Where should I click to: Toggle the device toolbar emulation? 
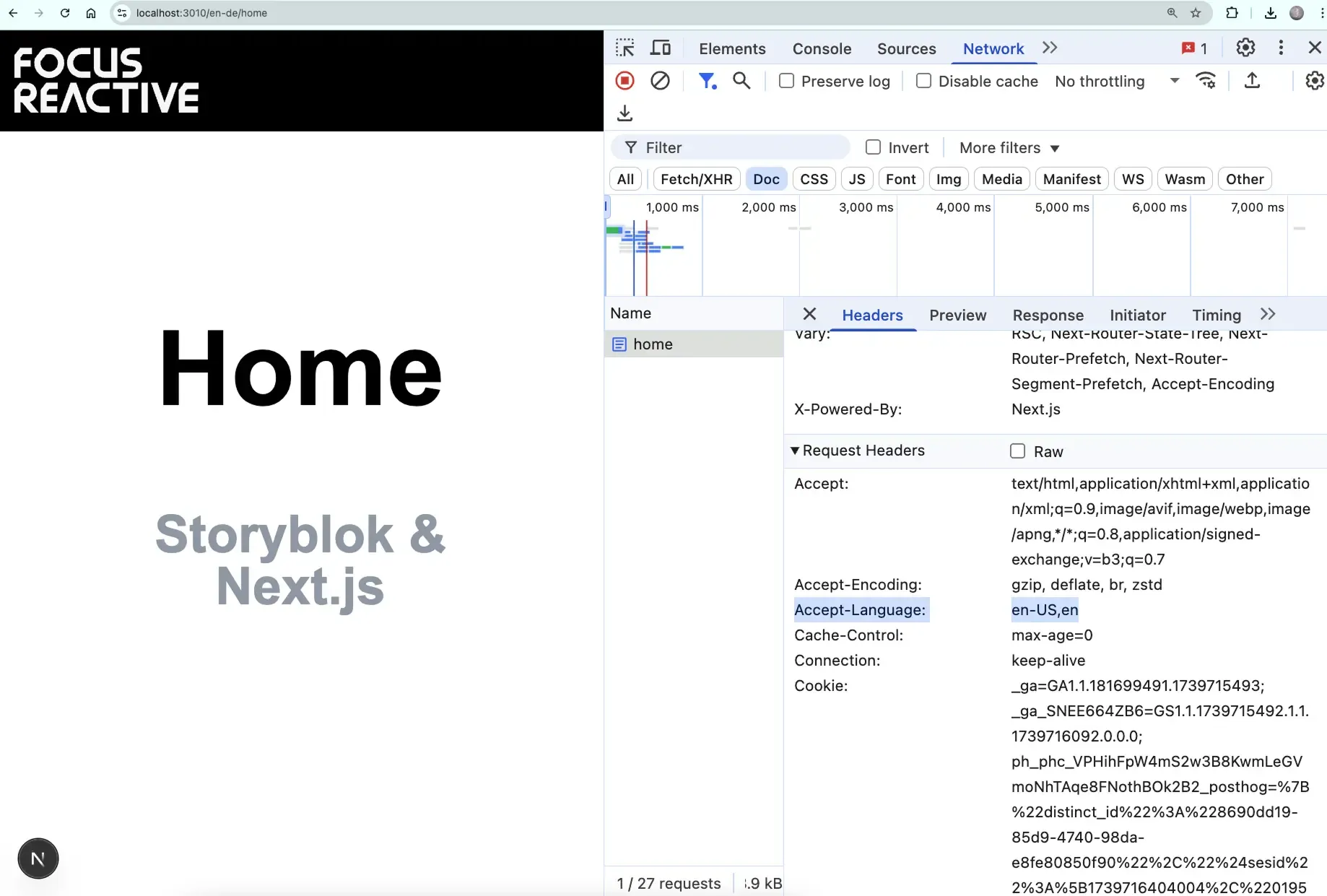coord(660,48)
